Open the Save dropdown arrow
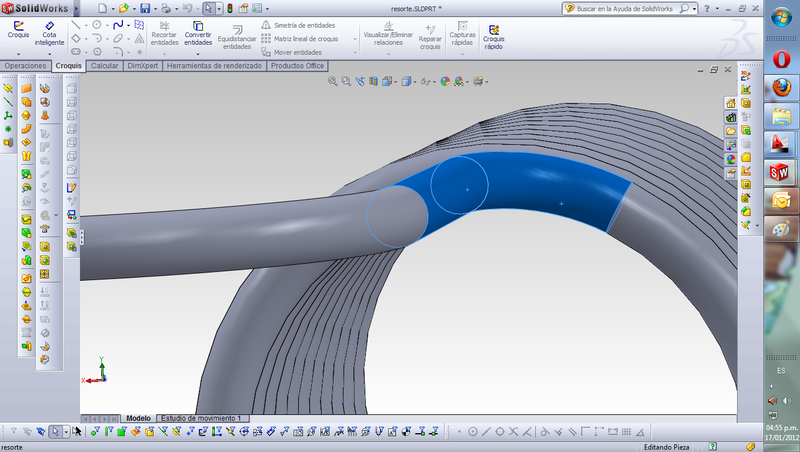 coord(155,9)
